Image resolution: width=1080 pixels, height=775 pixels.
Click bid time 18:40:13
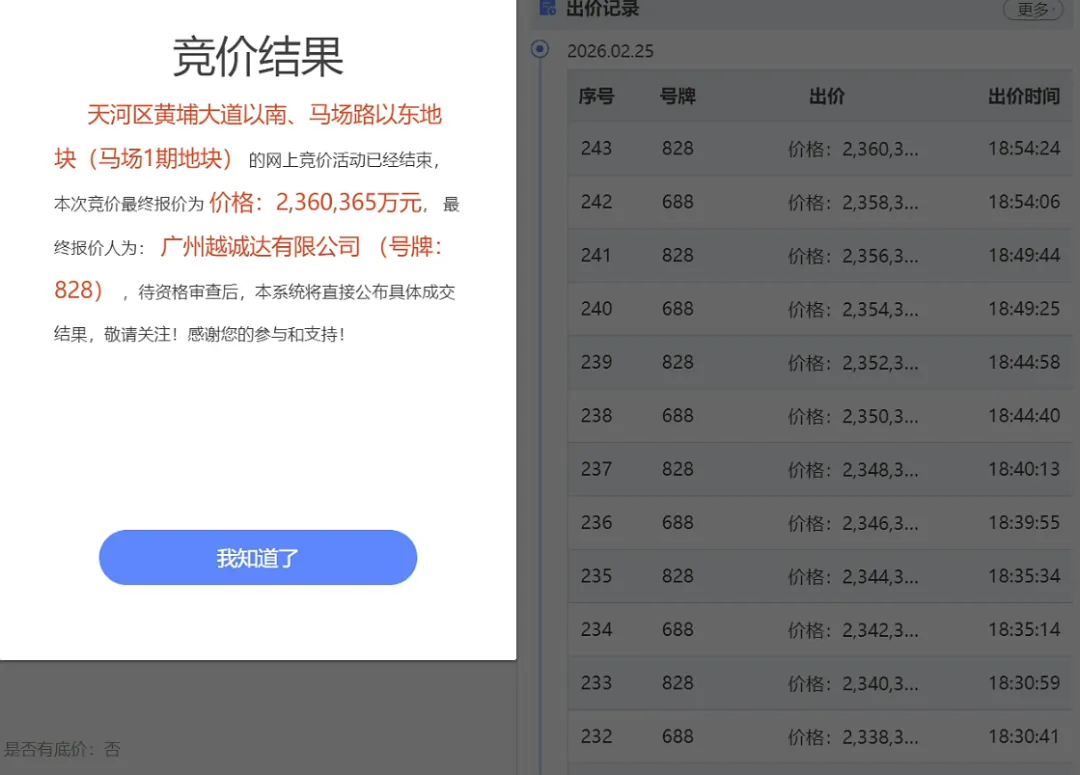[x=1024, y=469]
